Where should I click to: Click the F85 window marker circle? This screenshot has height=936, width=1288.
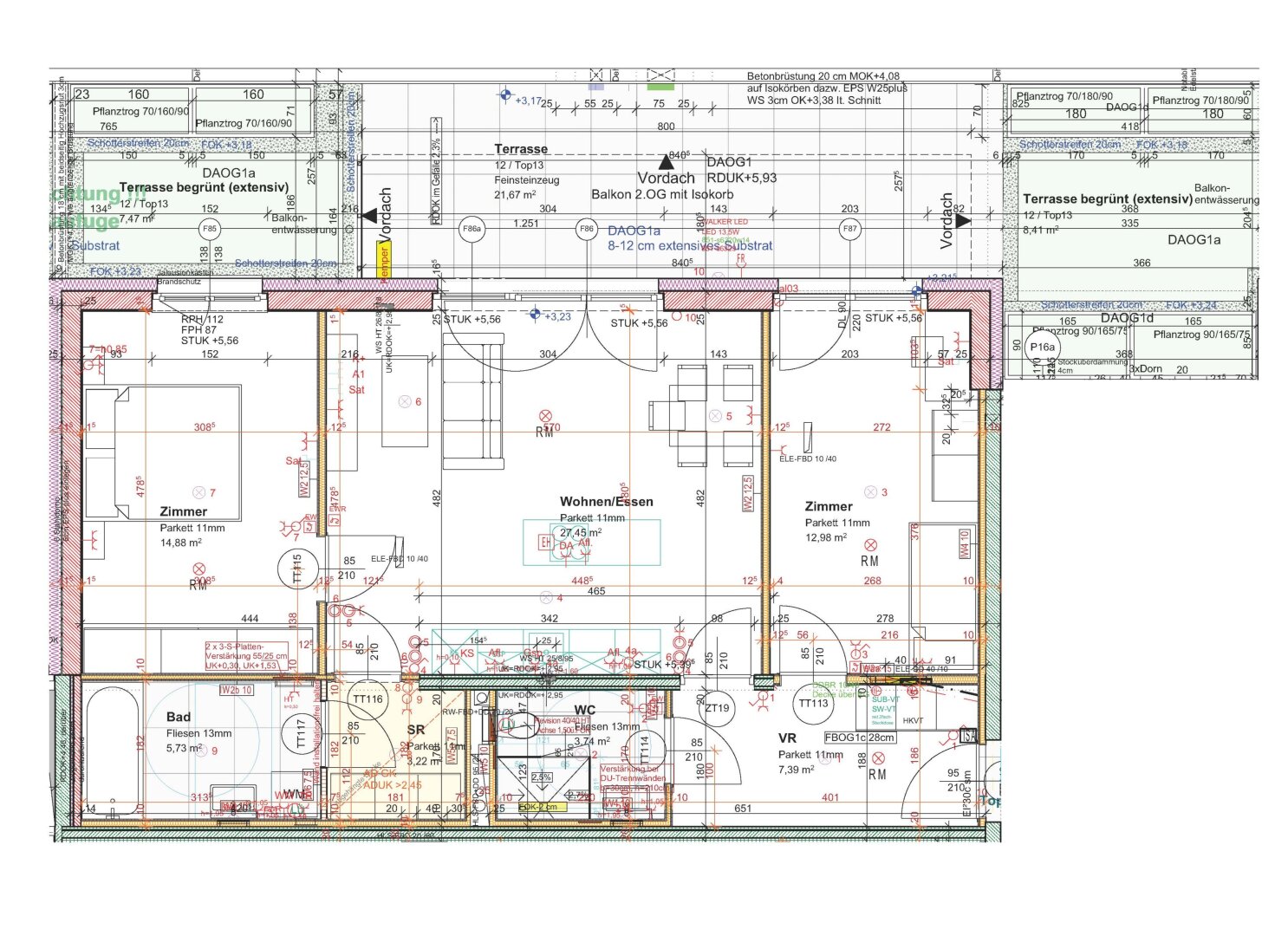(209, 230)
